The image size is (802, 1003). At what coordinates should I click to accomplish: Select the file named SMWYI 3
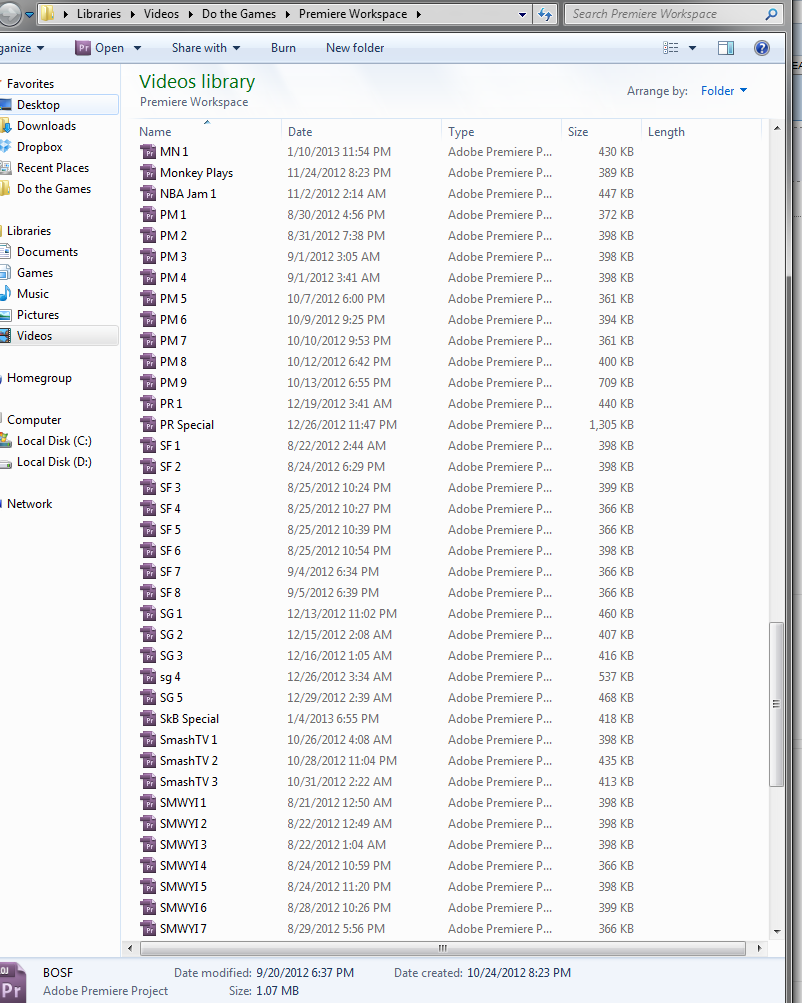point(184,845)
